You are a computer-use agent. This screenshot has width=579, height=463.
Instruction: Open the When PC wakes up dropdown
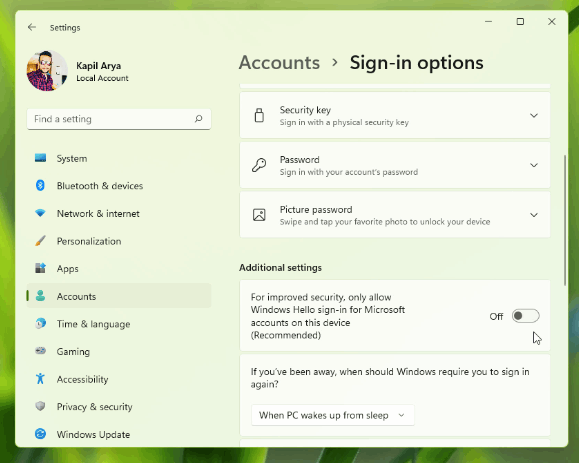[333, 415]
